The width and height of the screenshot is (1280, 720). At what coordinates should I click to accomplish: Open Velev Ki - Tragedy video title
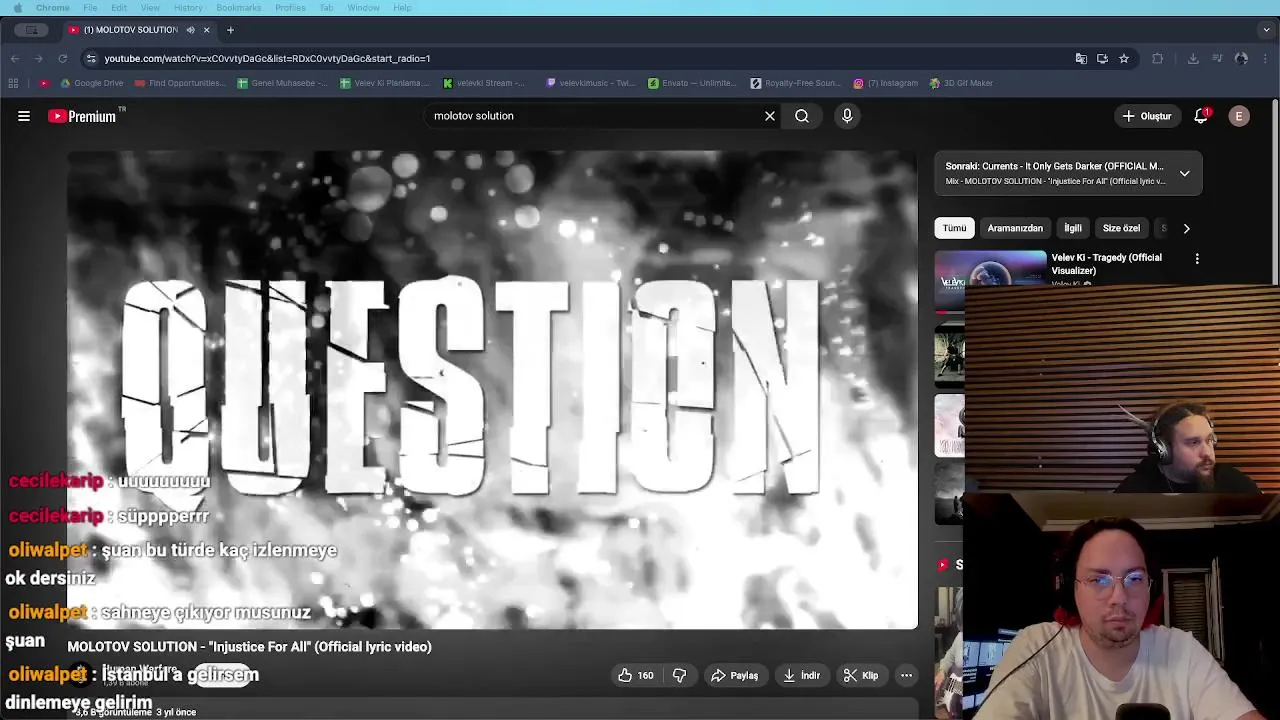1106,264
